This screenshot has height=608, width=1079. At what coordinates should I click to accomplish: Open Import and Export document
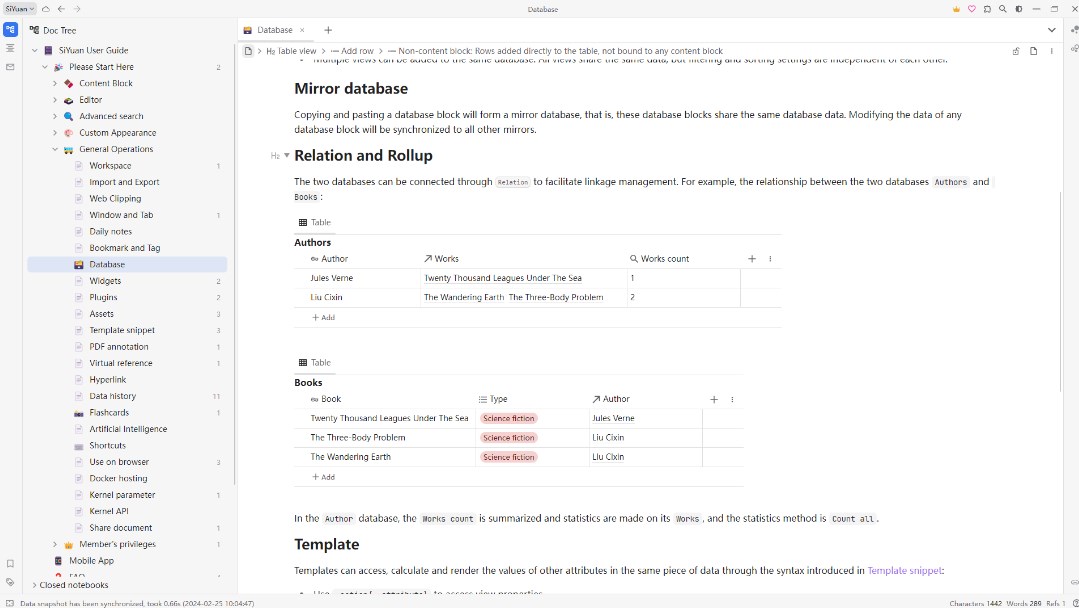(124, 182)
